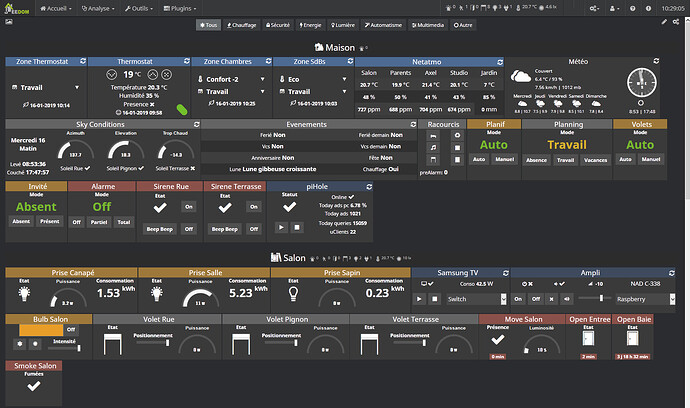Click the Ampli speaker volume button

[x=567, y=299]
